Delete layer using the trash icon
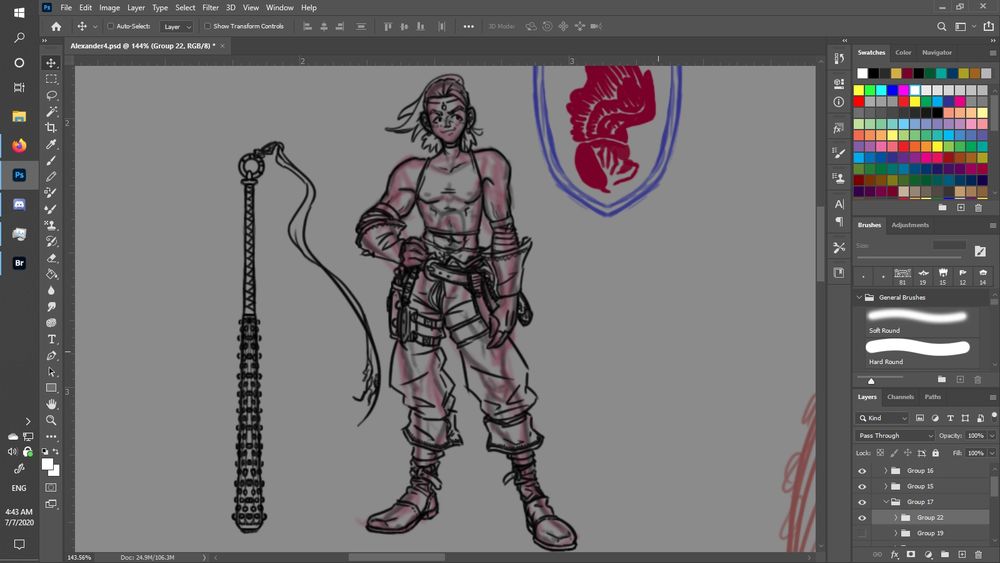Screen dimensions: 1000x563 pos(977,554)
